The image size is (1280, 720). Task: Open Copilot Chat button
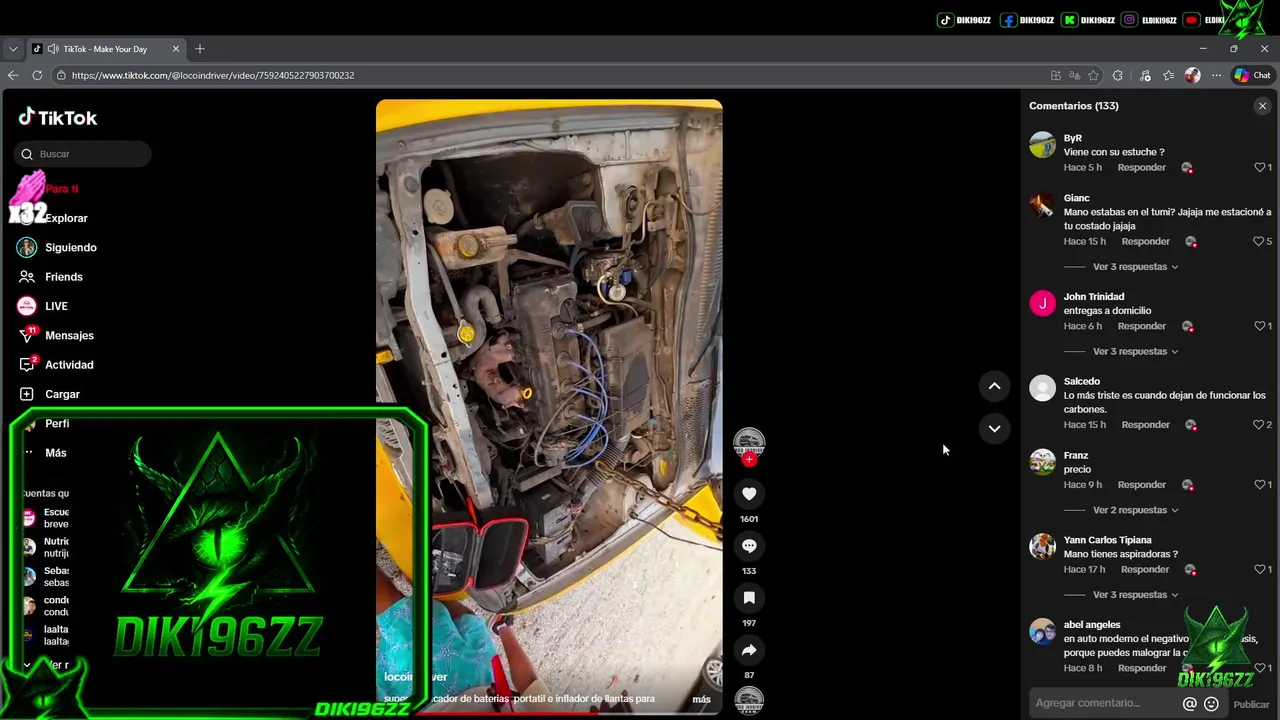pos(1252,75)
